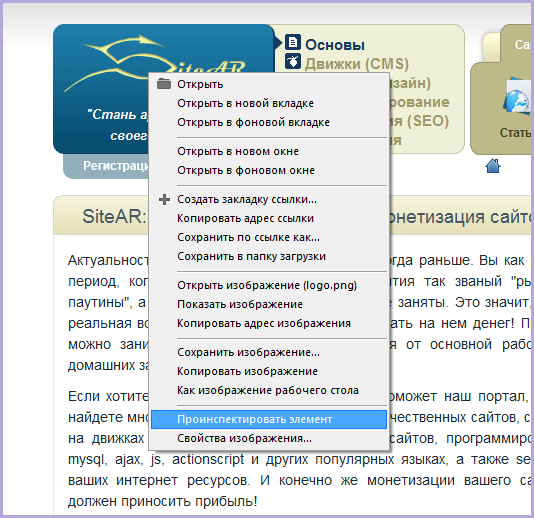Open the Основы navigation link
Image resolution: width=534 pixels, height=518 pixels.
(335, 45)
